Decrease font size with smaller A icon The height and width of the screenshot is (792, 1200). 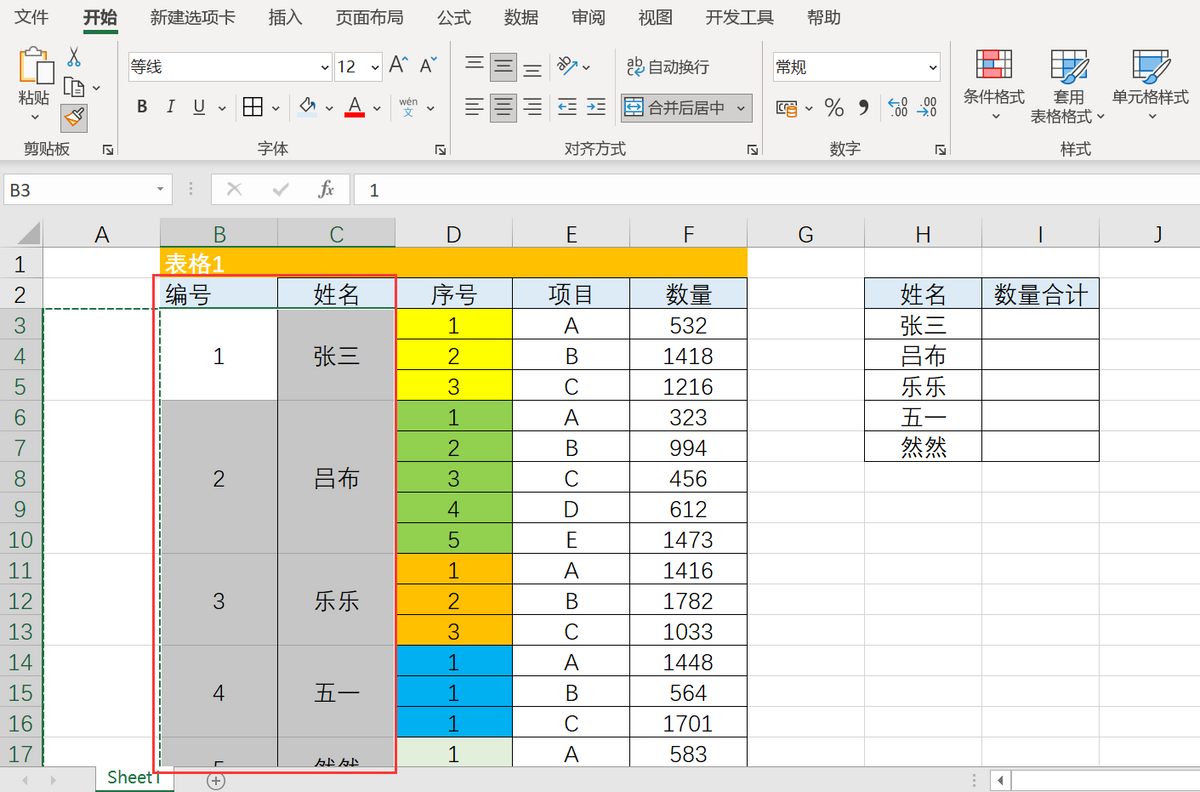click(x=428, y=66)
